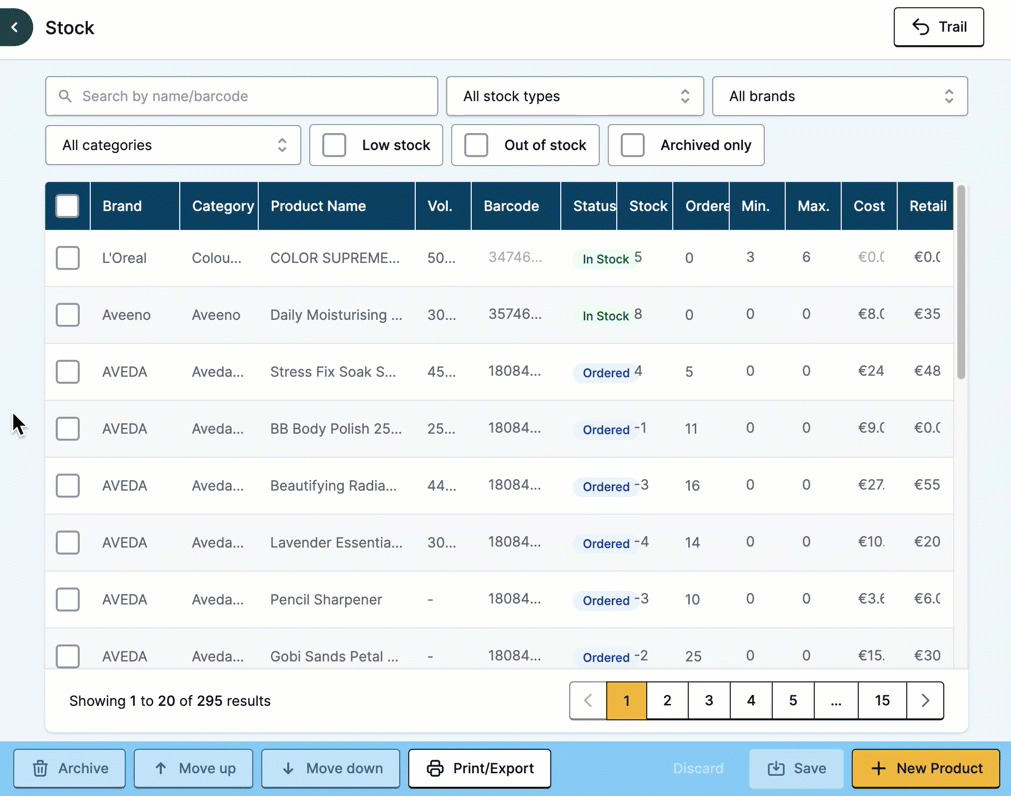Enable the Out of stock filter checkbox
Screen dimensions: 1011x796
(x=476, y=145)
